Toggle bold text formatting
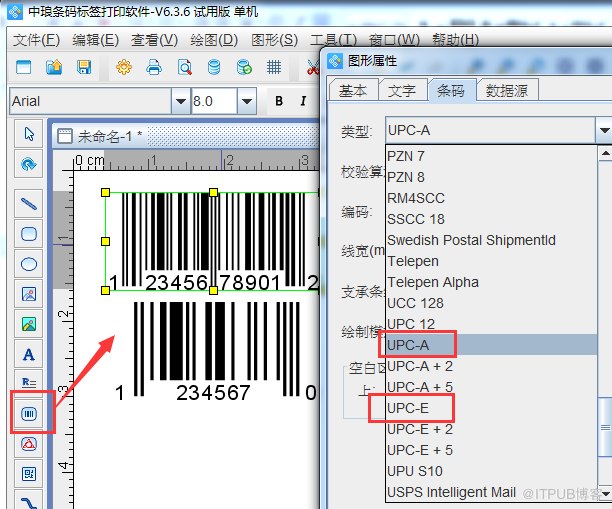The width and height of the screenshot is (612, 509). point(278,101)
